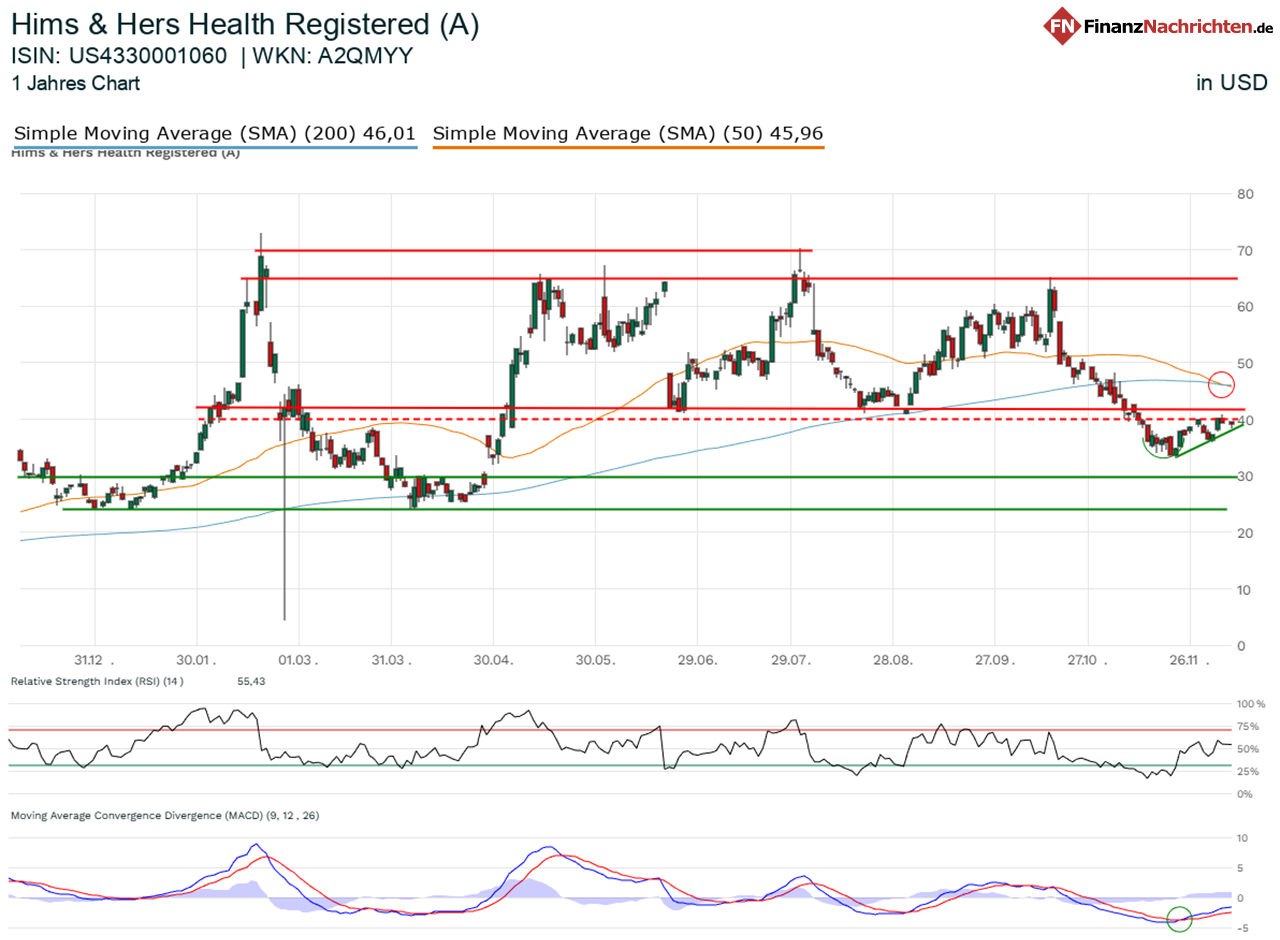Select the 30.04. date on the x-axis
This screenshot has width=1280, height=940.
pyautogui.click(x=493, y=661)
